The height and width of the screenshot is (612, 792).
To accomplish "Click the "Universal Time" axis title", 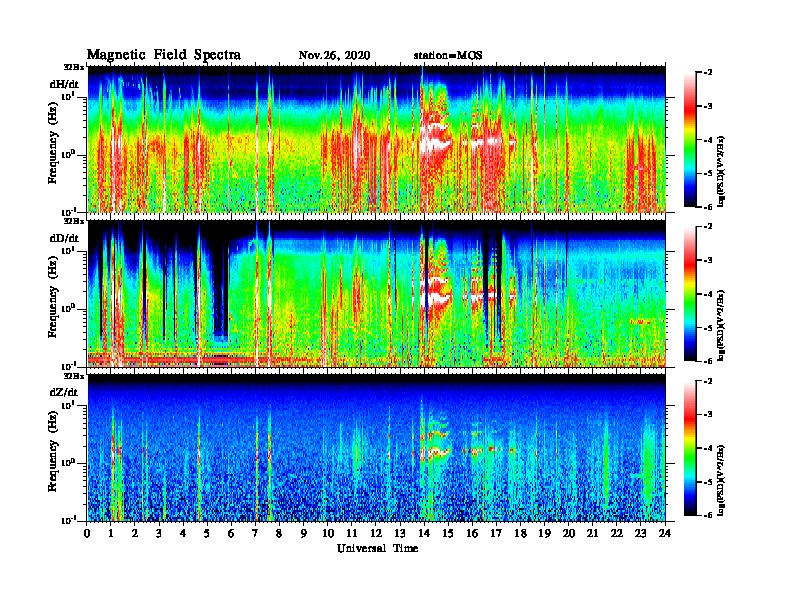I will click(x=377, y=548).
